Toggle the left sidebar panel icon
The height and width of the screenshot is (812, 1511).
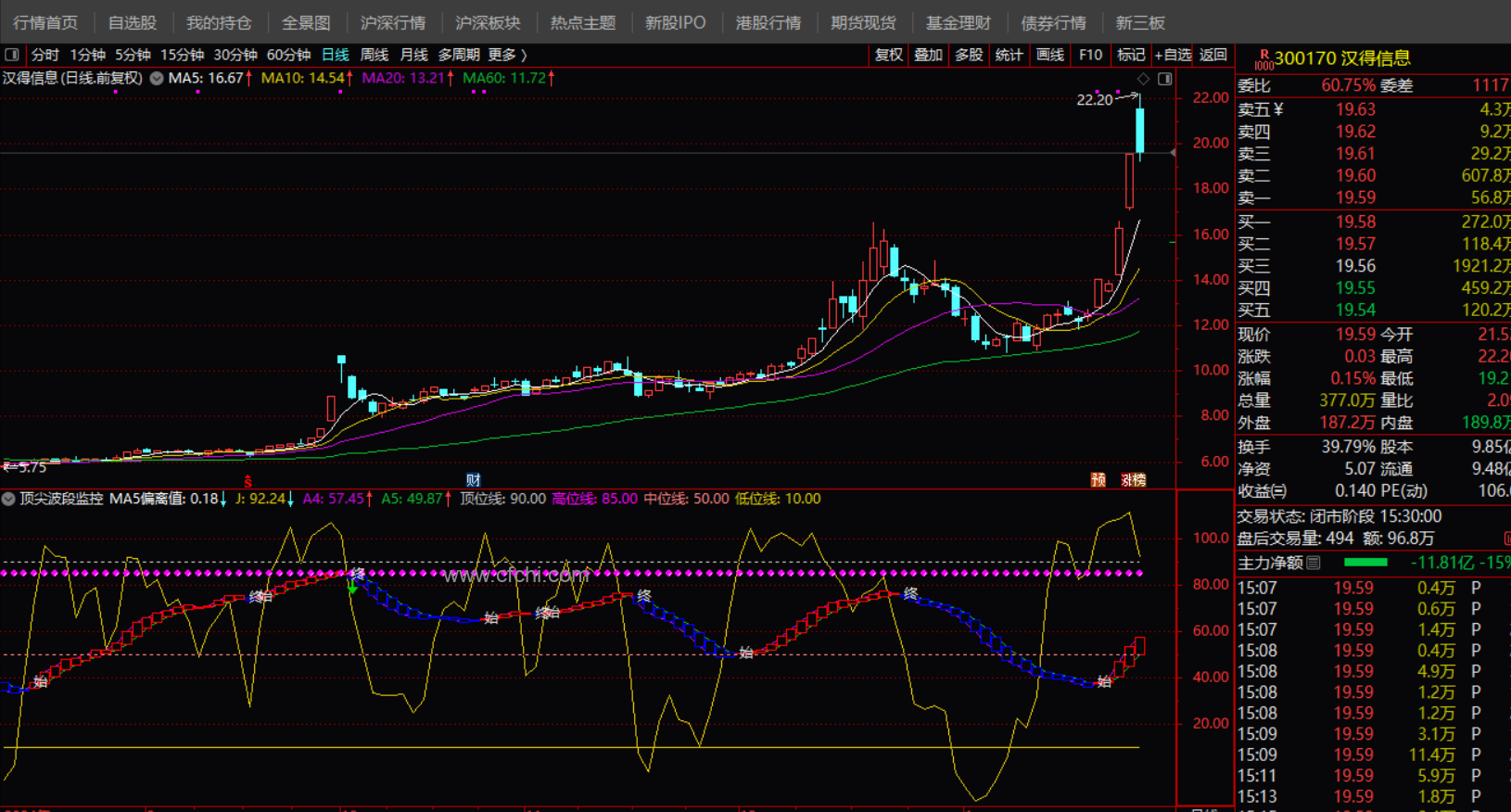tap(12, 55)
